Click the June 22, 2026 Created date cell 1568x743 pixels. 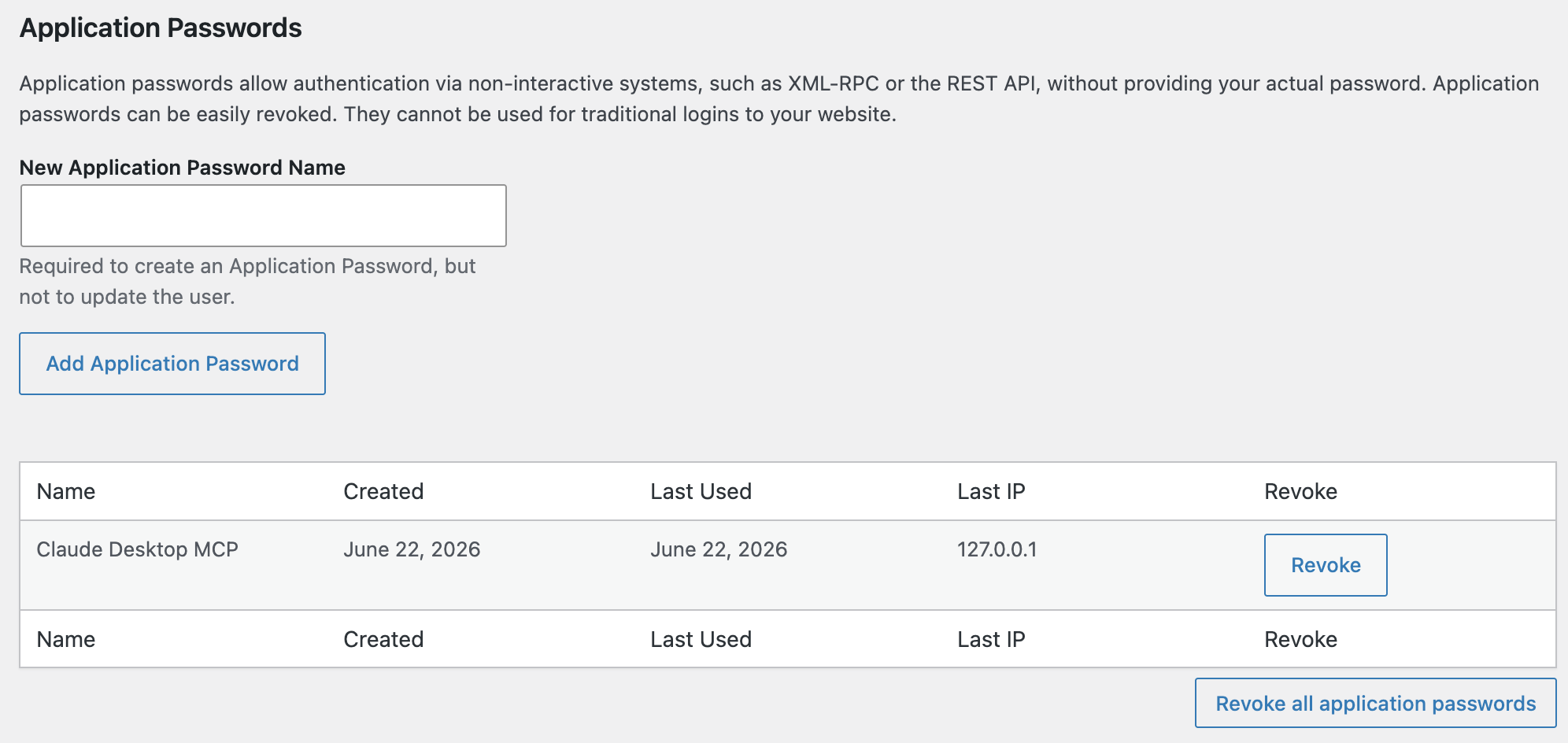coord(412,549)
